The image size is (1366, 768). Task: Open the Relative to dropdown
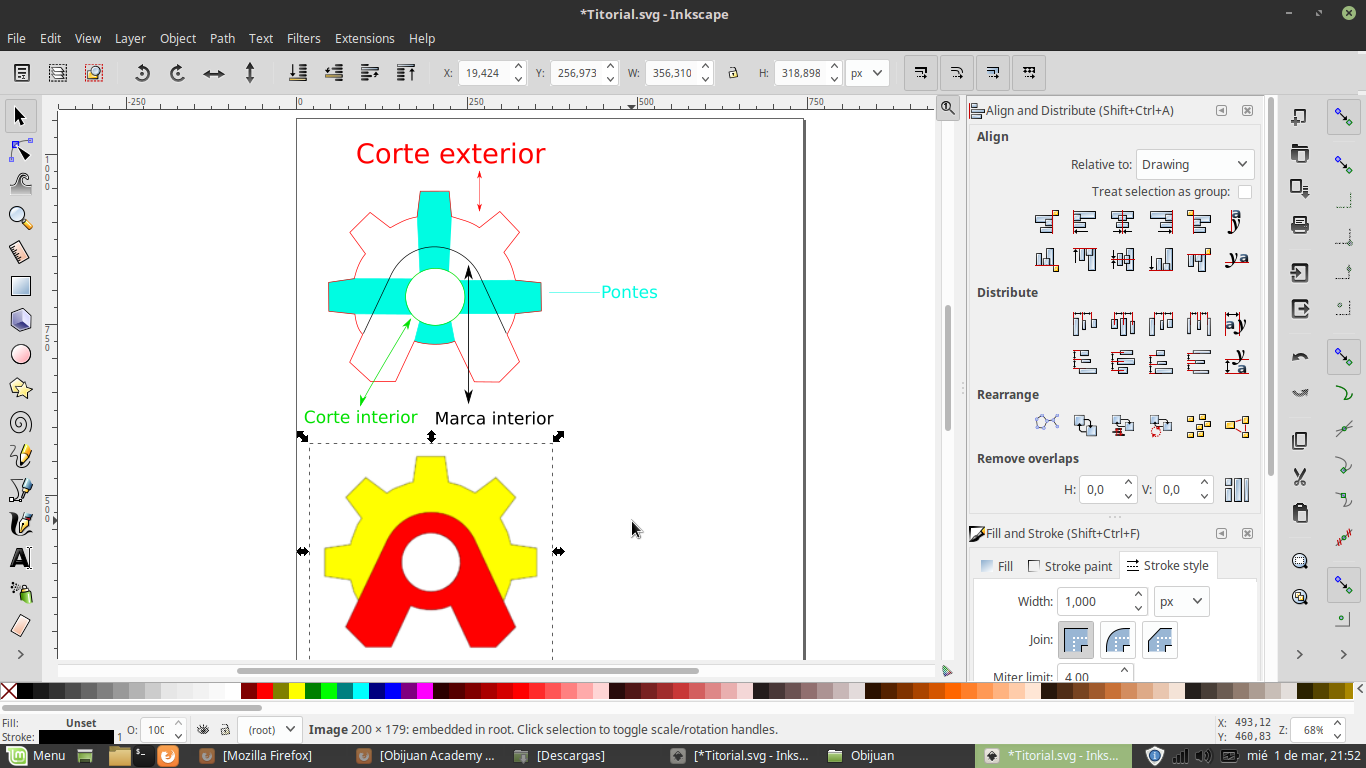(x=1194, y=164)
